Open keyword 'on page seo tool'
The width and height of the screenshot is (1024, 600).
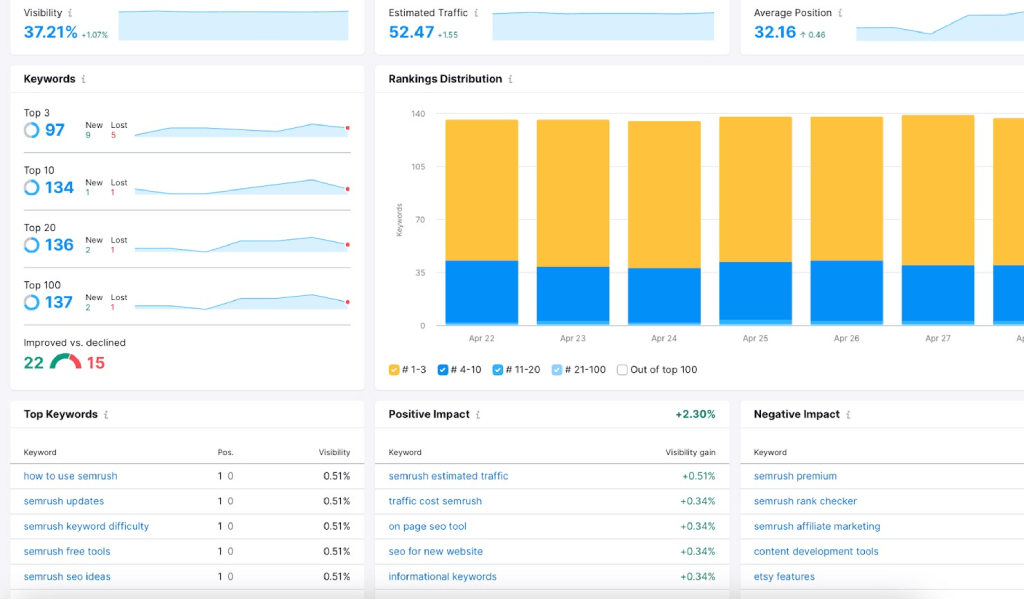pos(428,526)
